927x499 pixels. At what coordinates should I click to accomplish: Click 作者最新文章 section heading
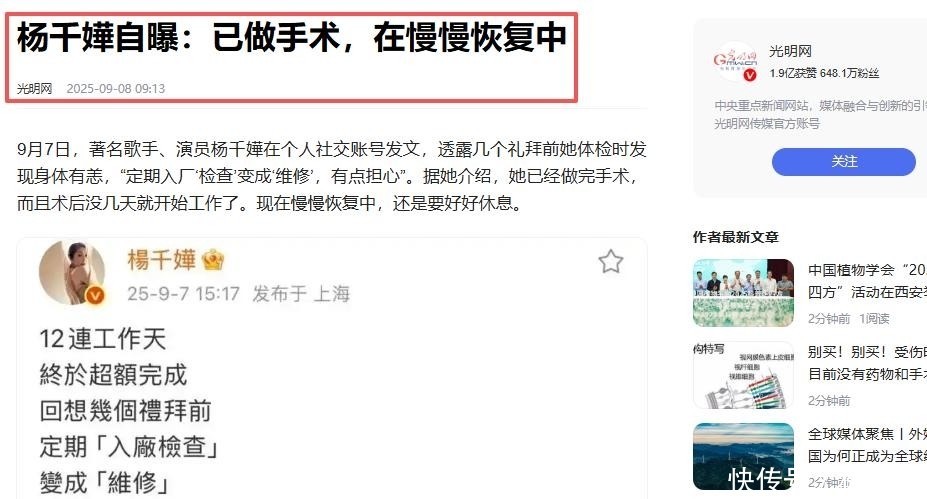pos(736,237)
